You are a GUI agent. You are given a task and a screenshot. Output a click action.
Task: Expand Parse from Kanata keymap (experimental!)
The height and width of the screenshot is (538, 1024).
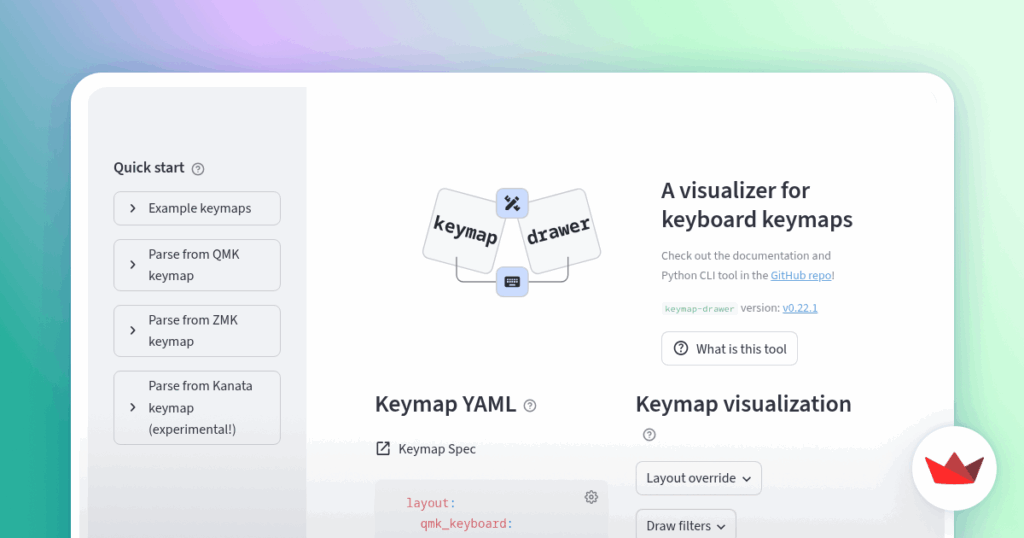[x=197, y=408]
